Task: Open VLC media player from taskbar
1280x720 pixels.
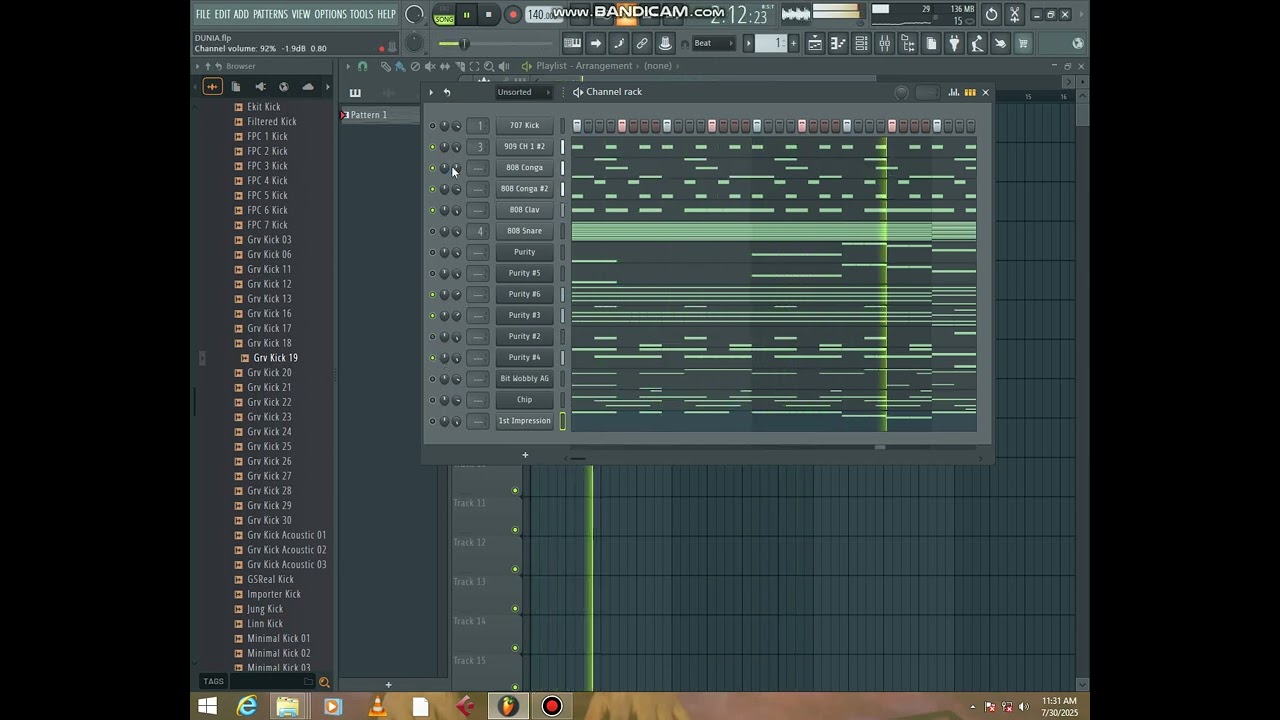Action: click(377, 707)
